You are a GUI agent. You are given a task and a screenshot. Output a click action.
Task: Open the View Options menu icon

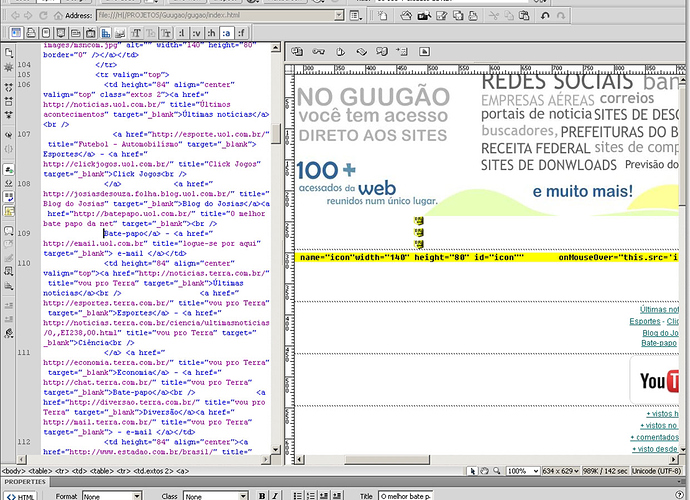[x=356, y=16]
